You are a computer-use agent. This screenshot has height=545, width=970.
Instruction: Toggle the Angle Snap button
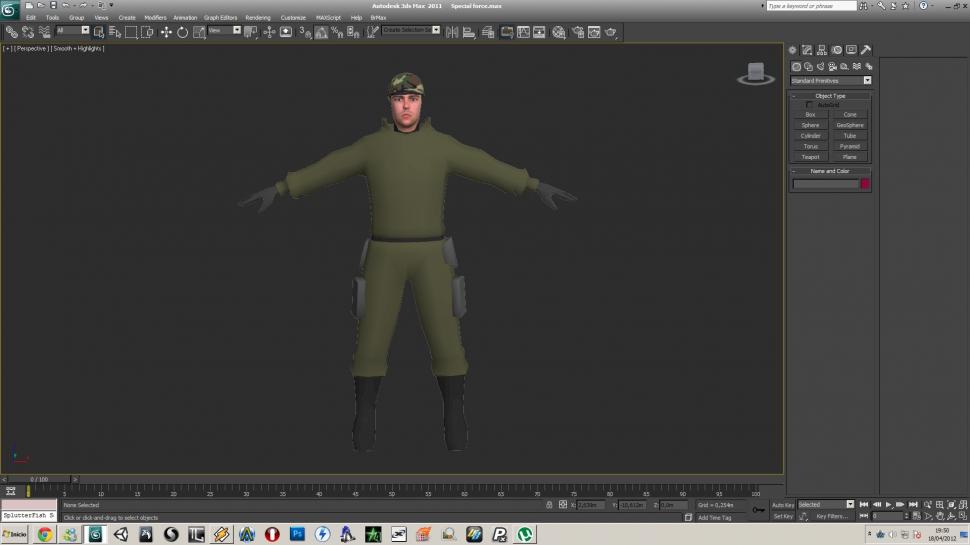click(x=321, y=32)
